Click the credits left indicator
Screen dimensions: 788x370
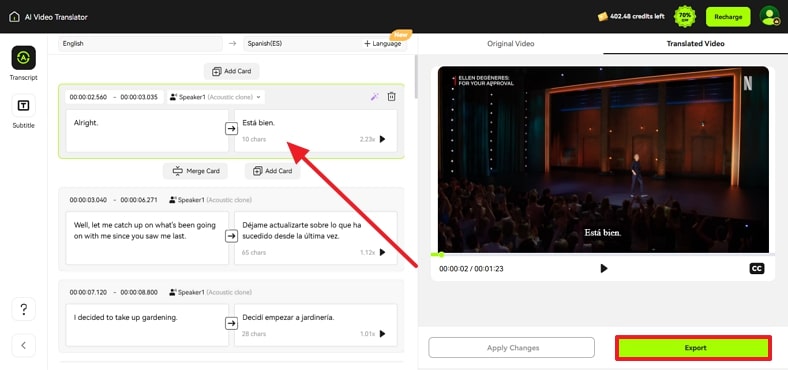coord(631,17)
